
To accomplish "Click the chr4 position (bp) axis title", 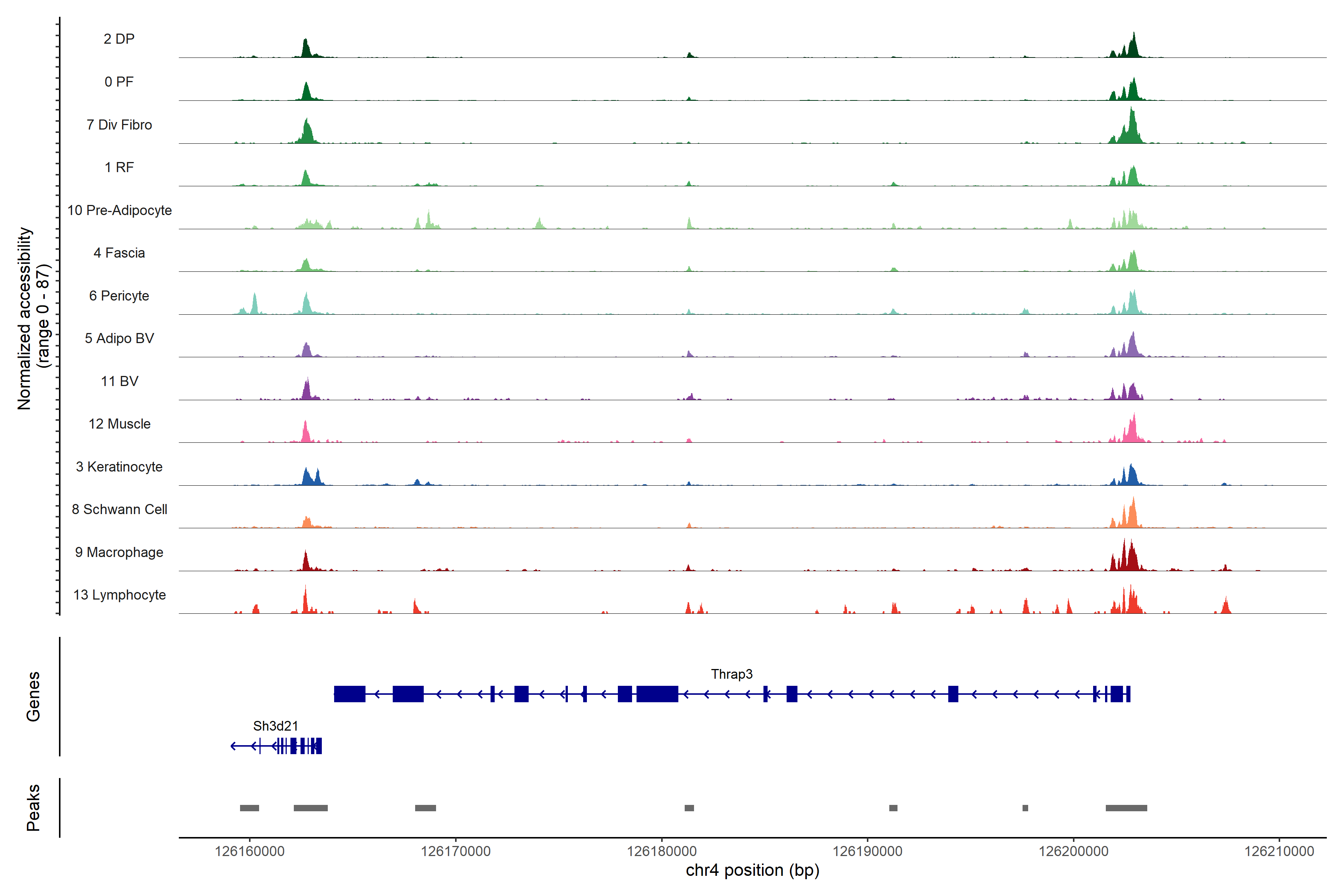I will coord(752,870).
